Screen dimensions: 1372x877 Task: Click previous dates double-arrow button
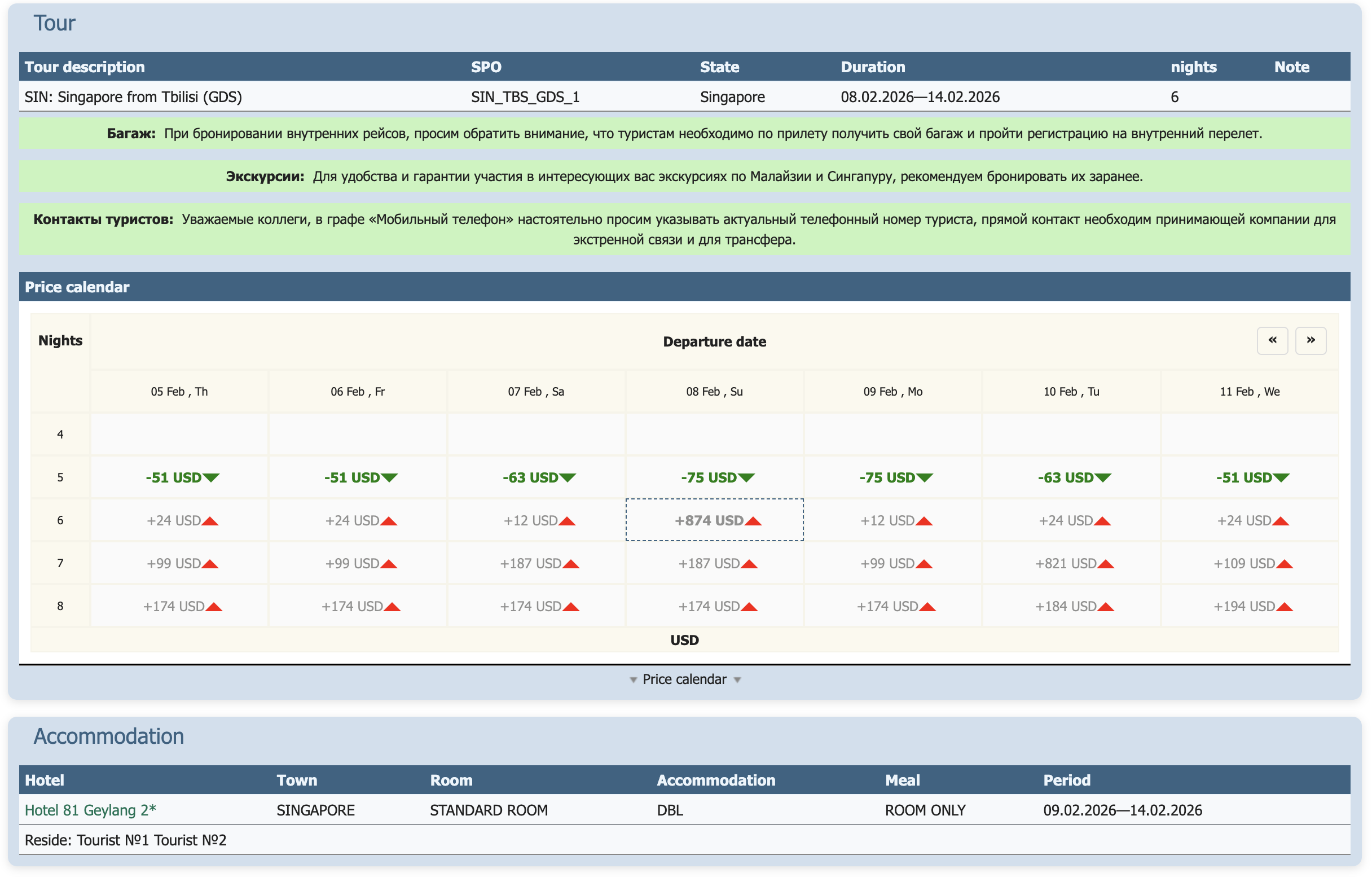[x=1272, y=341]
